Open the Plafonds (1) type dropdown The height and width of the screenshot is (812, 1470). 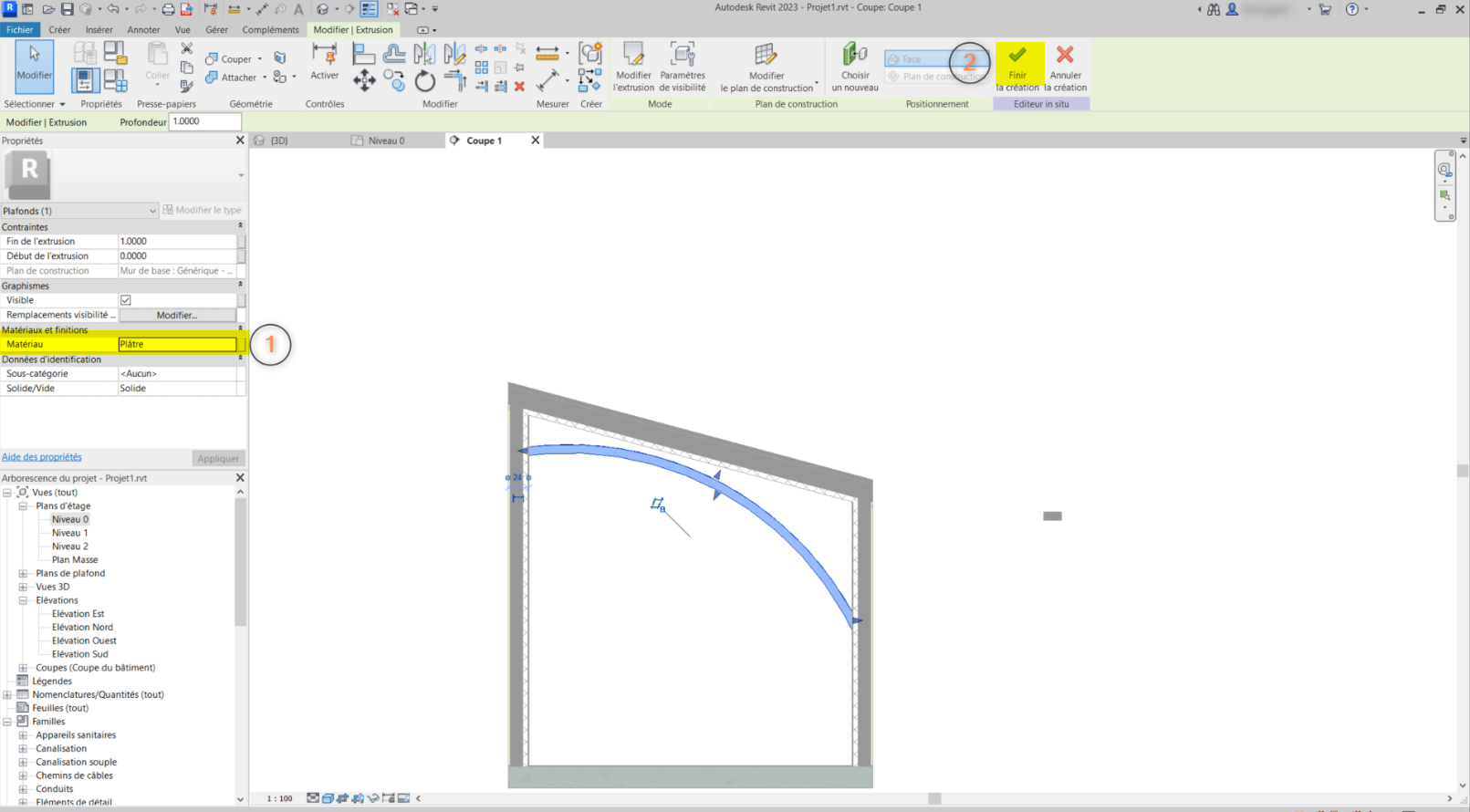click(x=152, y=211)
